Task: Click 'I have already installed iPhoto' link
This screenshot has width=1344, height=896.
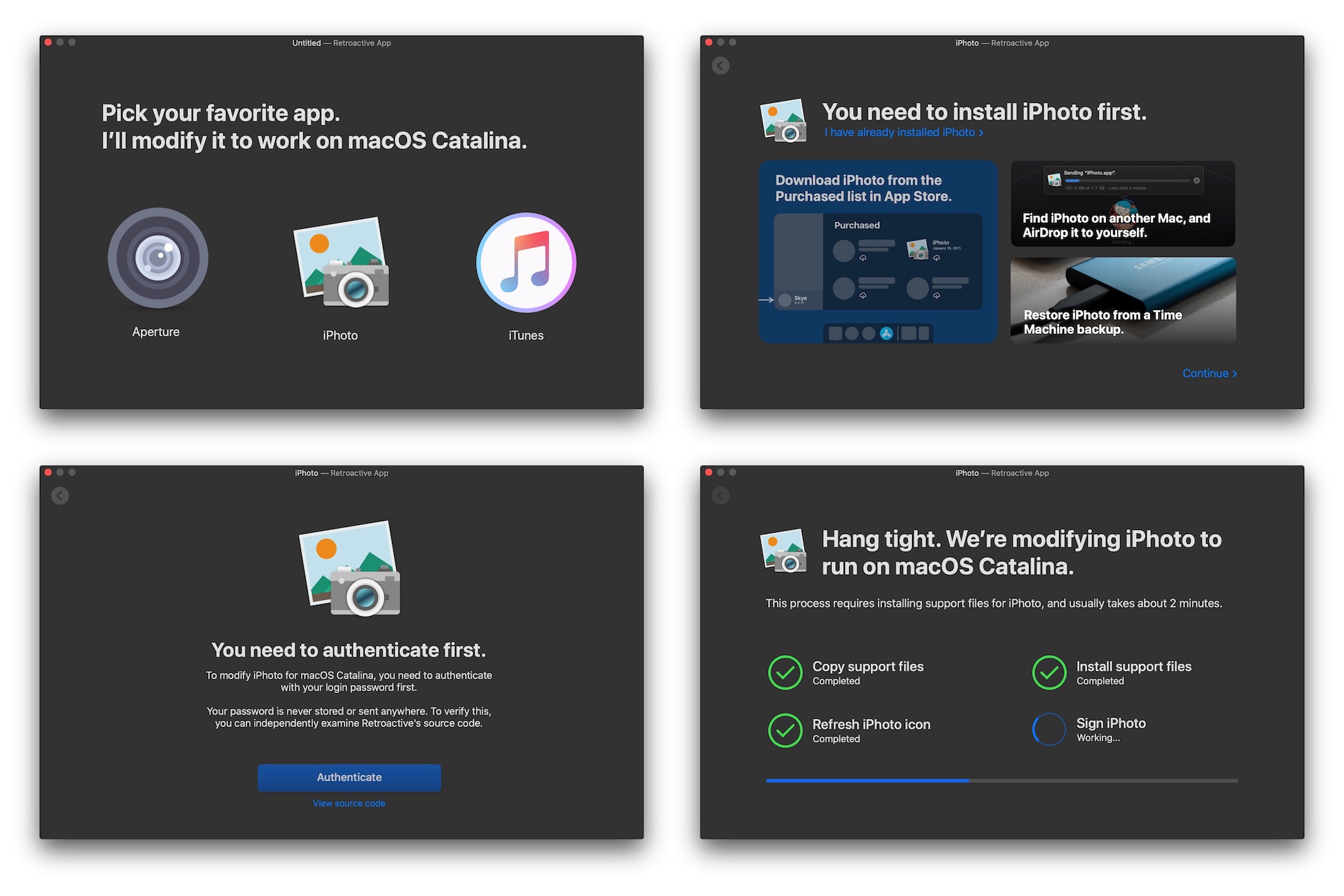Action: [904, 132]
